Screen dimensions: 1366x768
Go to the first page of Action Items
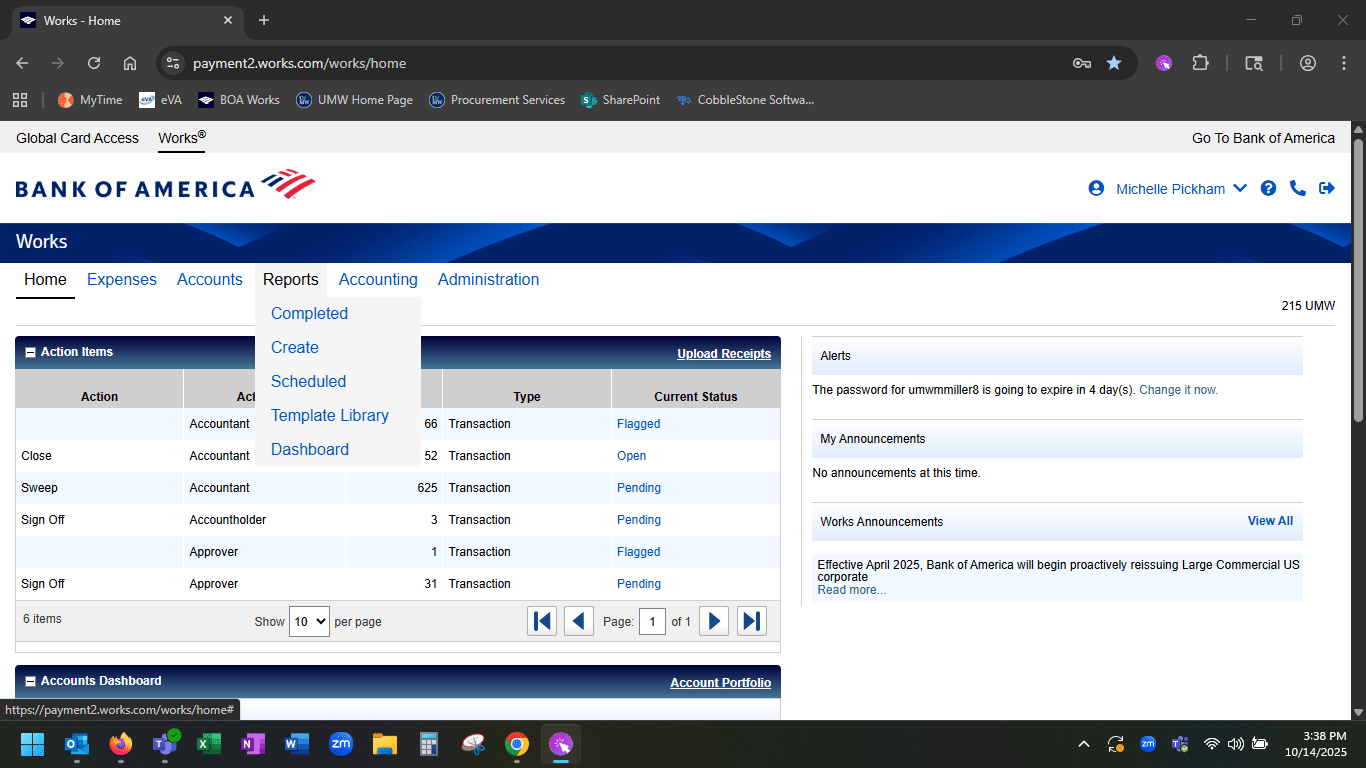coord(542,621)
